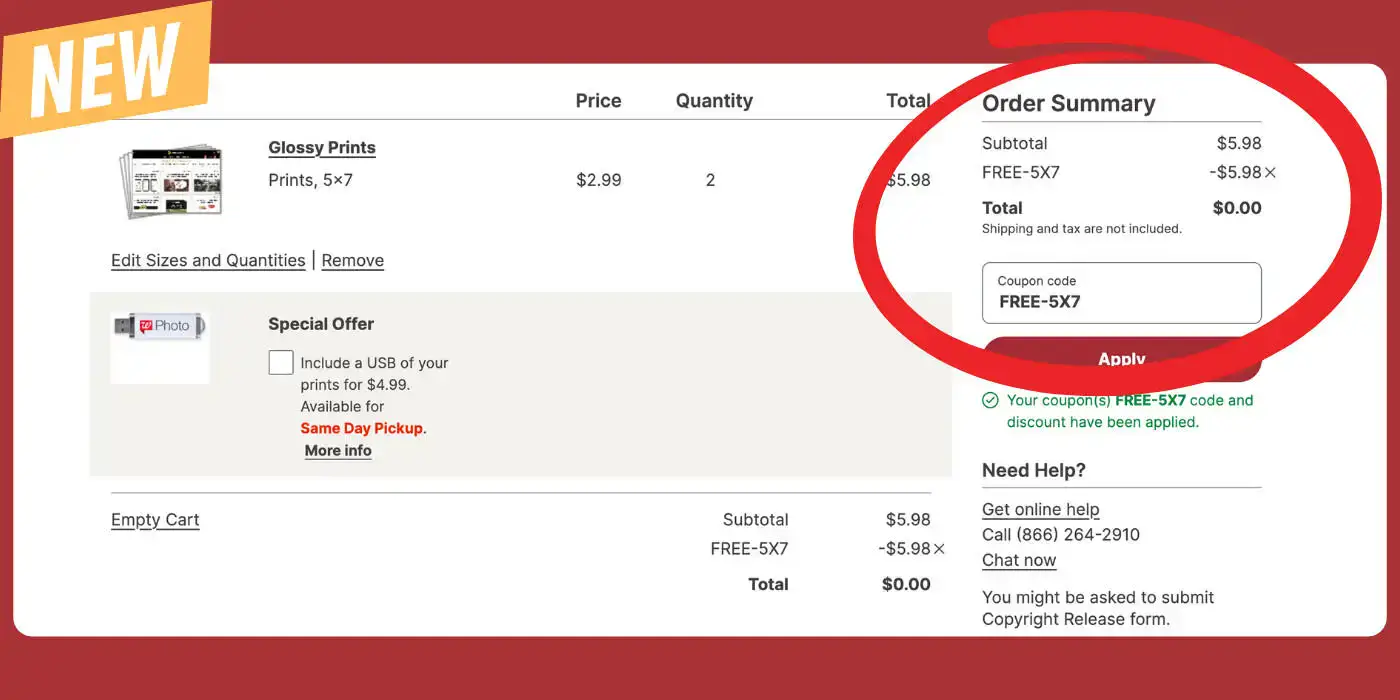Enable the Include a USB checkbox
The width and height of the screenshot is (1400, 700).
pyautogui.click(x=281, y=362)
